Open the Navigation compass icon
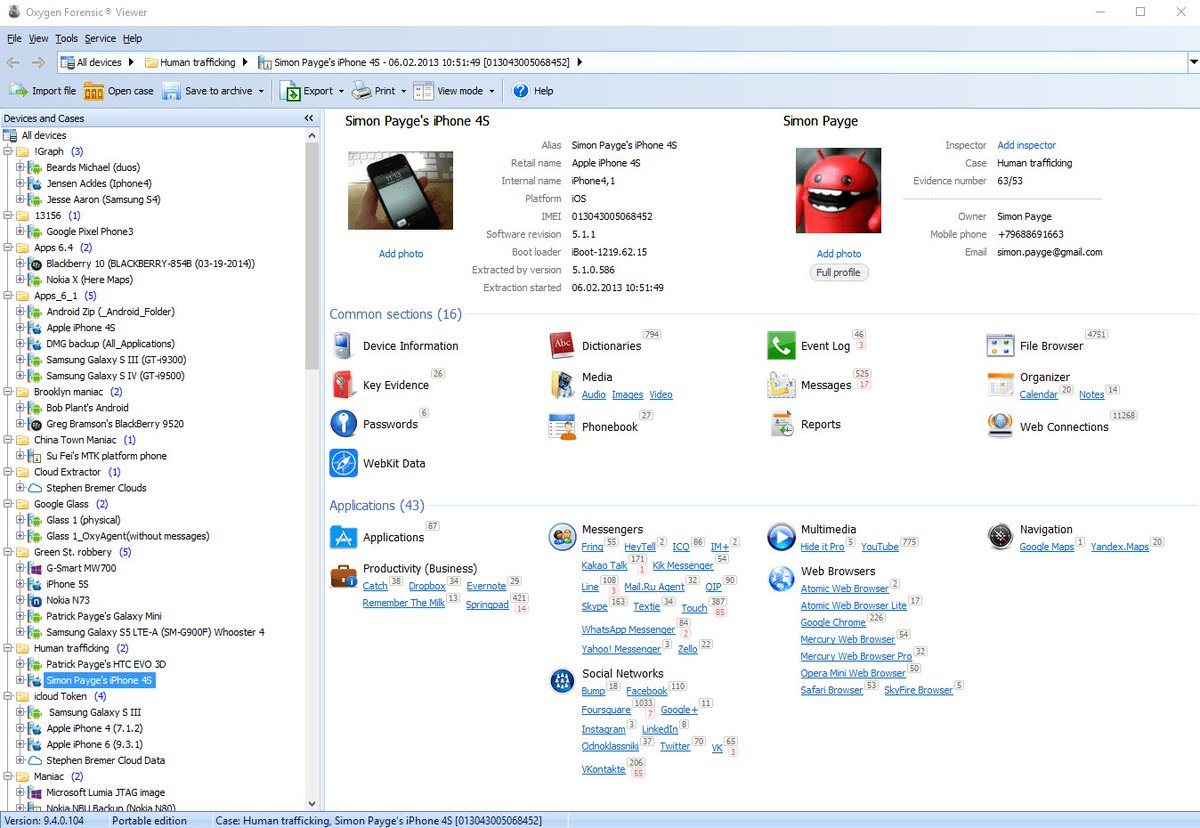The height and width of the screenshot is (828, 1200). click(x=1000, y=537)
